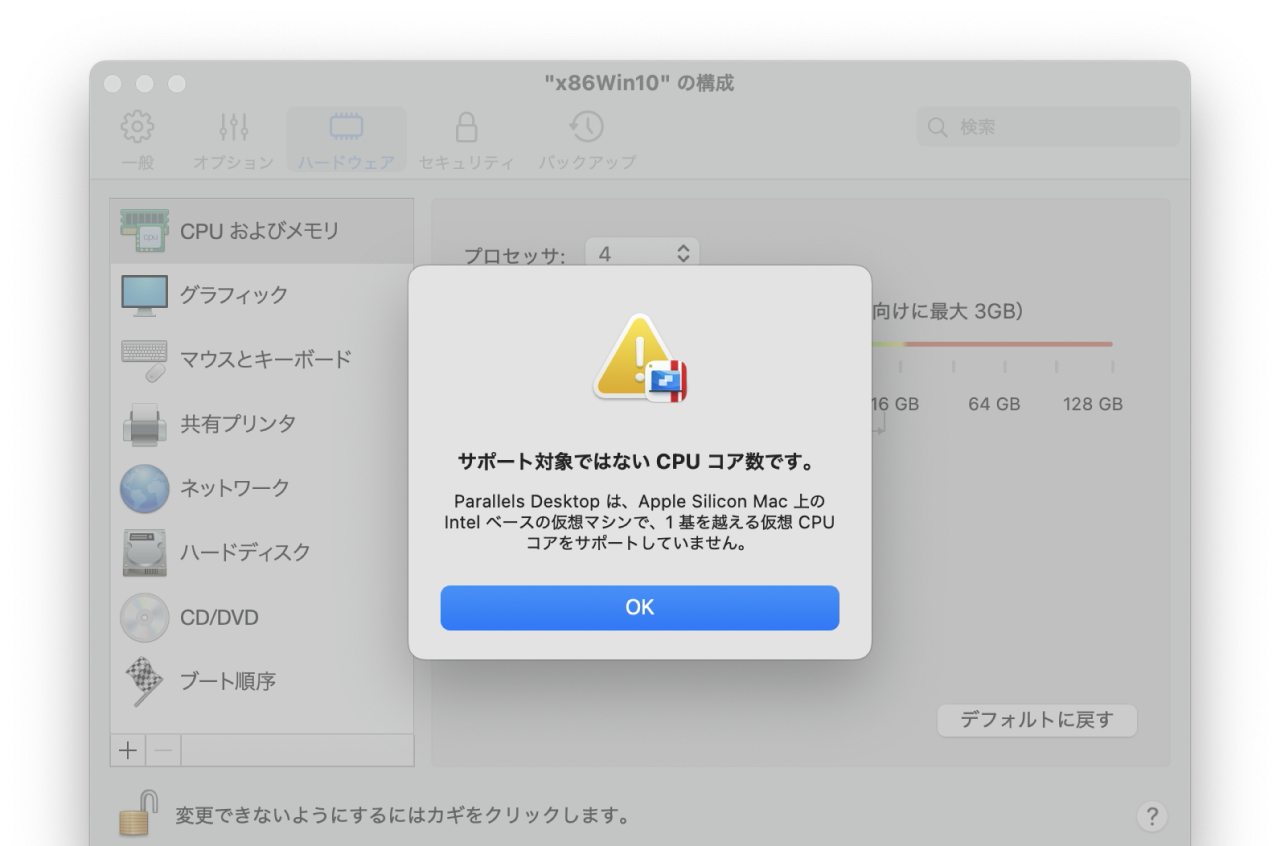Select the ハードディスク drive icon

[x=144, y=552]
